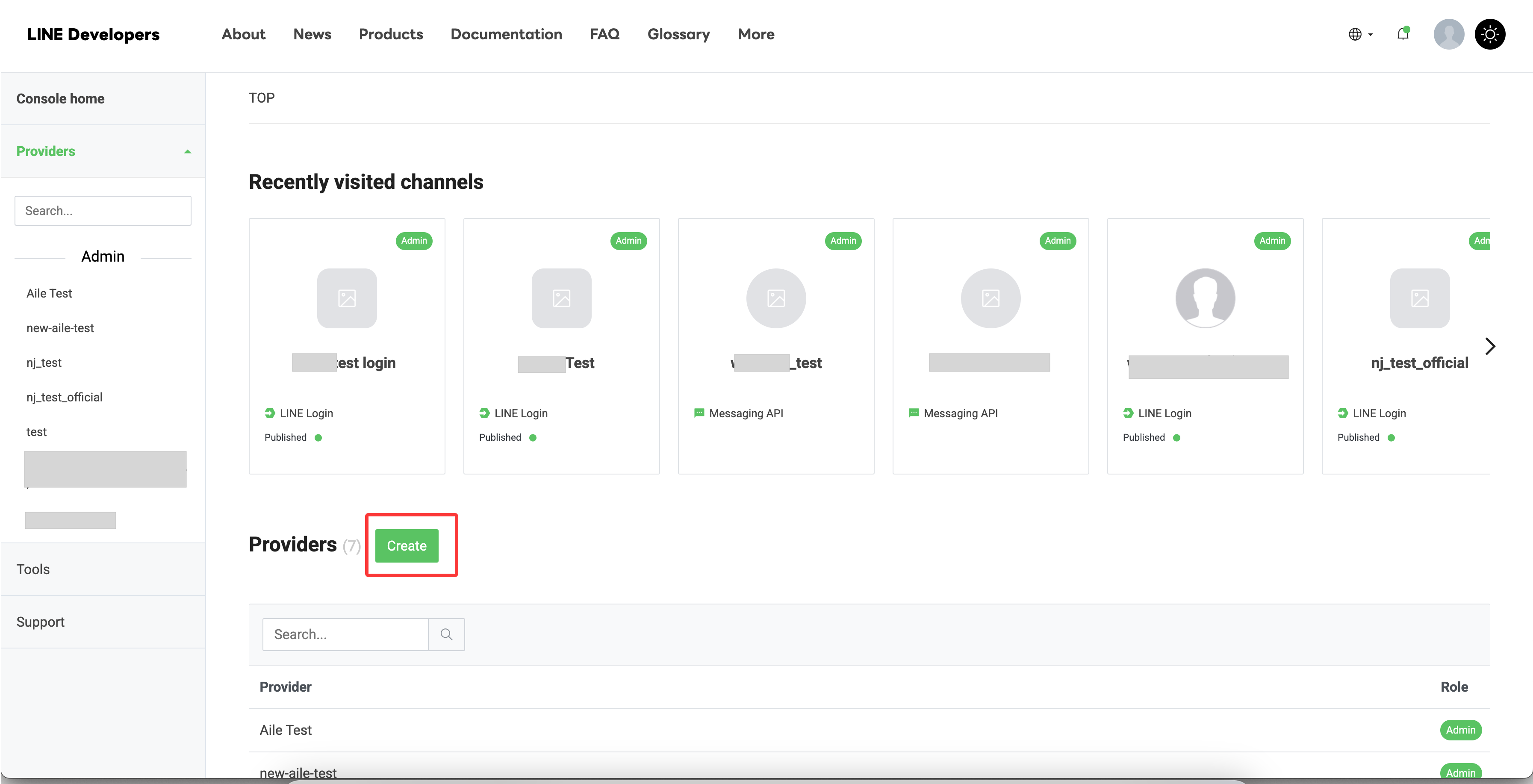Open the More menu

click(756, 35)
